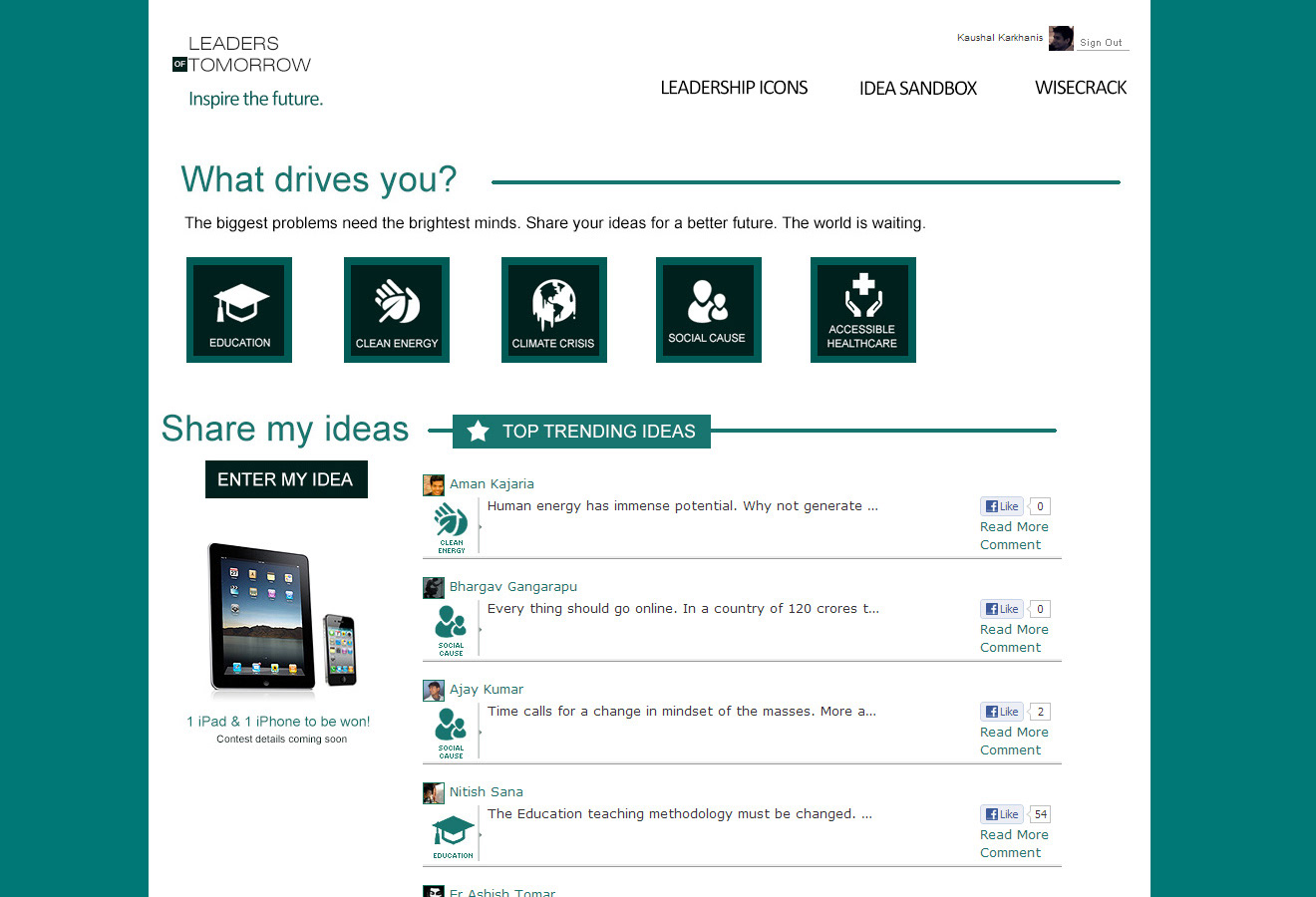Read more of Ajay Kumar's idea
The height and width of the screenshot is (897, 1316).
click(x=1014, y=733)
